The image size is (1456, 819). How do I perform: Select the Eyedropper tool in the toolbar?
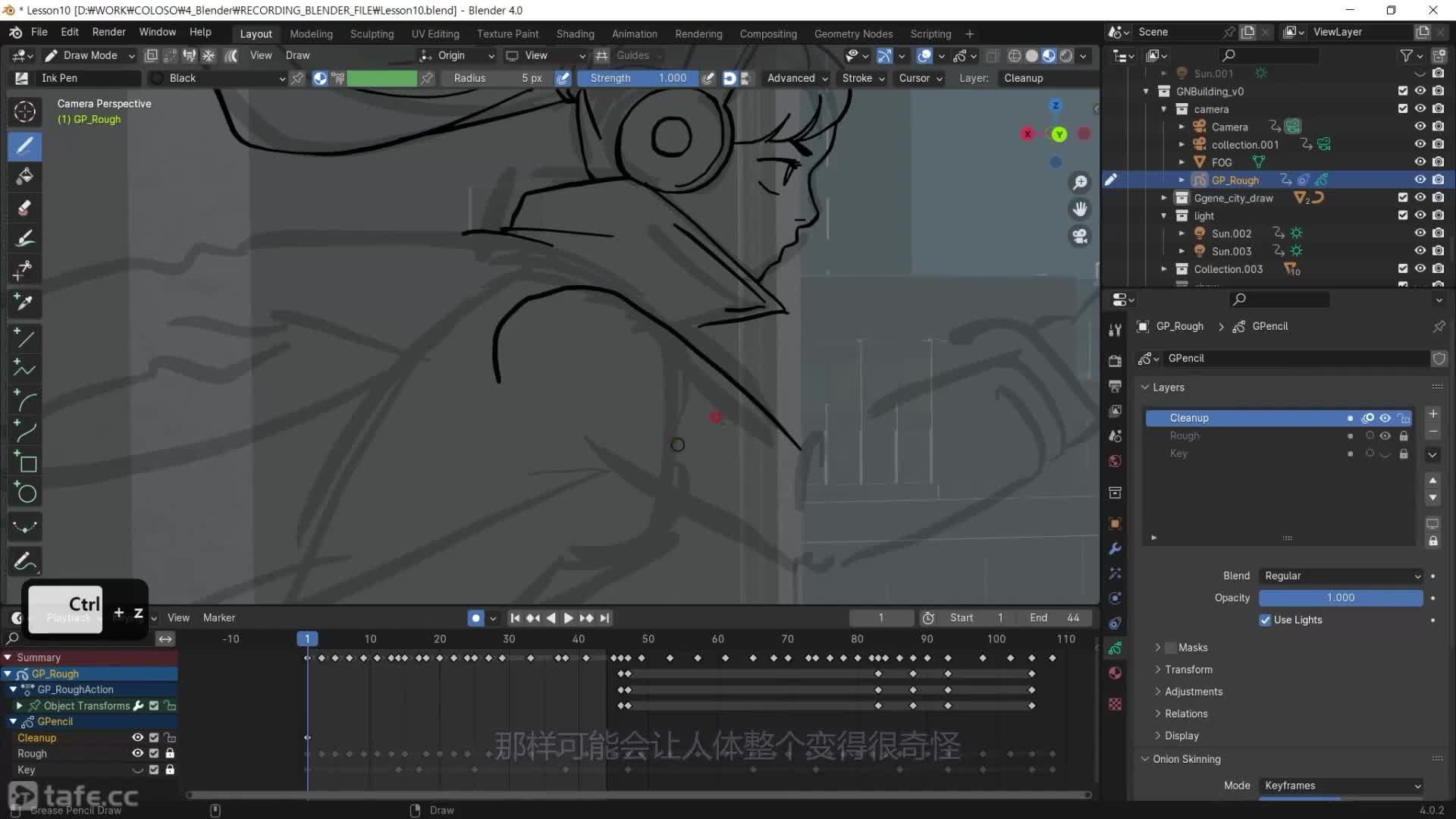(x=25, y=303)
